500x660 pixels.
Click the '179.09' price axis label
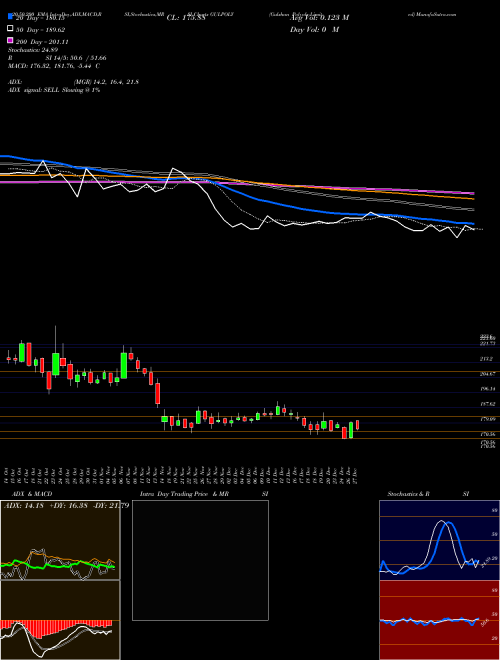[488, 419]
